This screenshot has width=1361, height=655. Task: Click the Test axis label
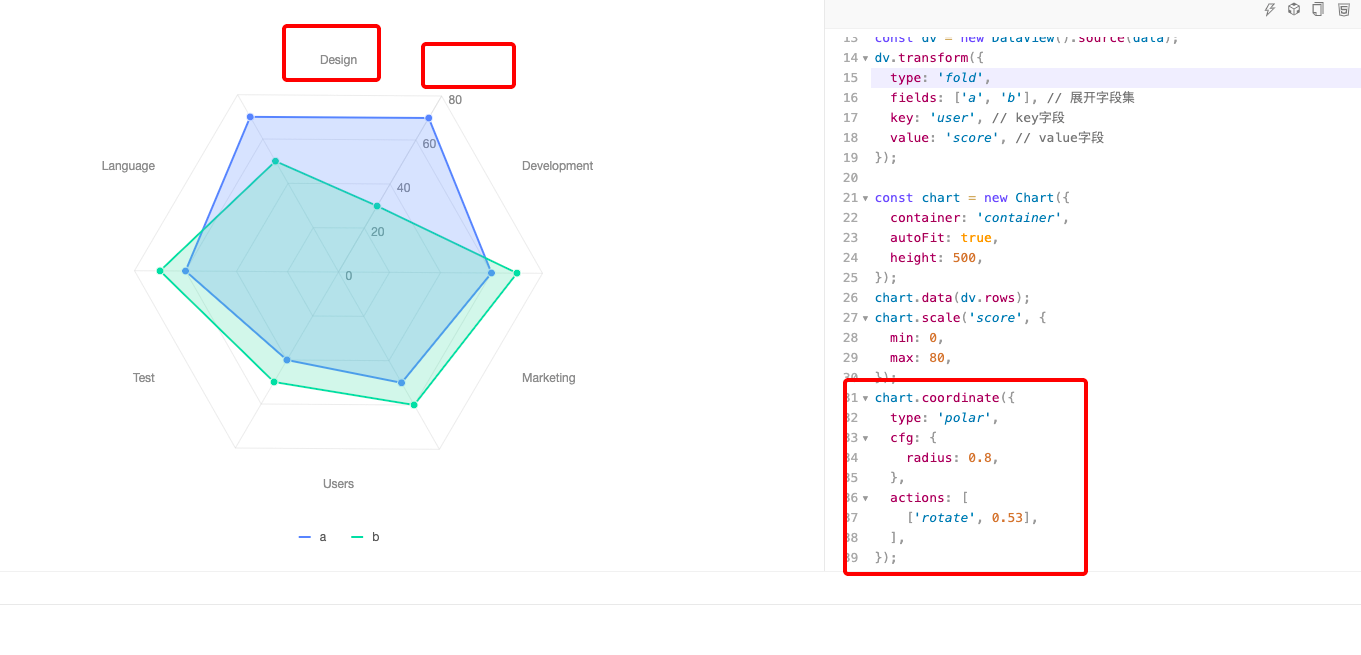143,377
